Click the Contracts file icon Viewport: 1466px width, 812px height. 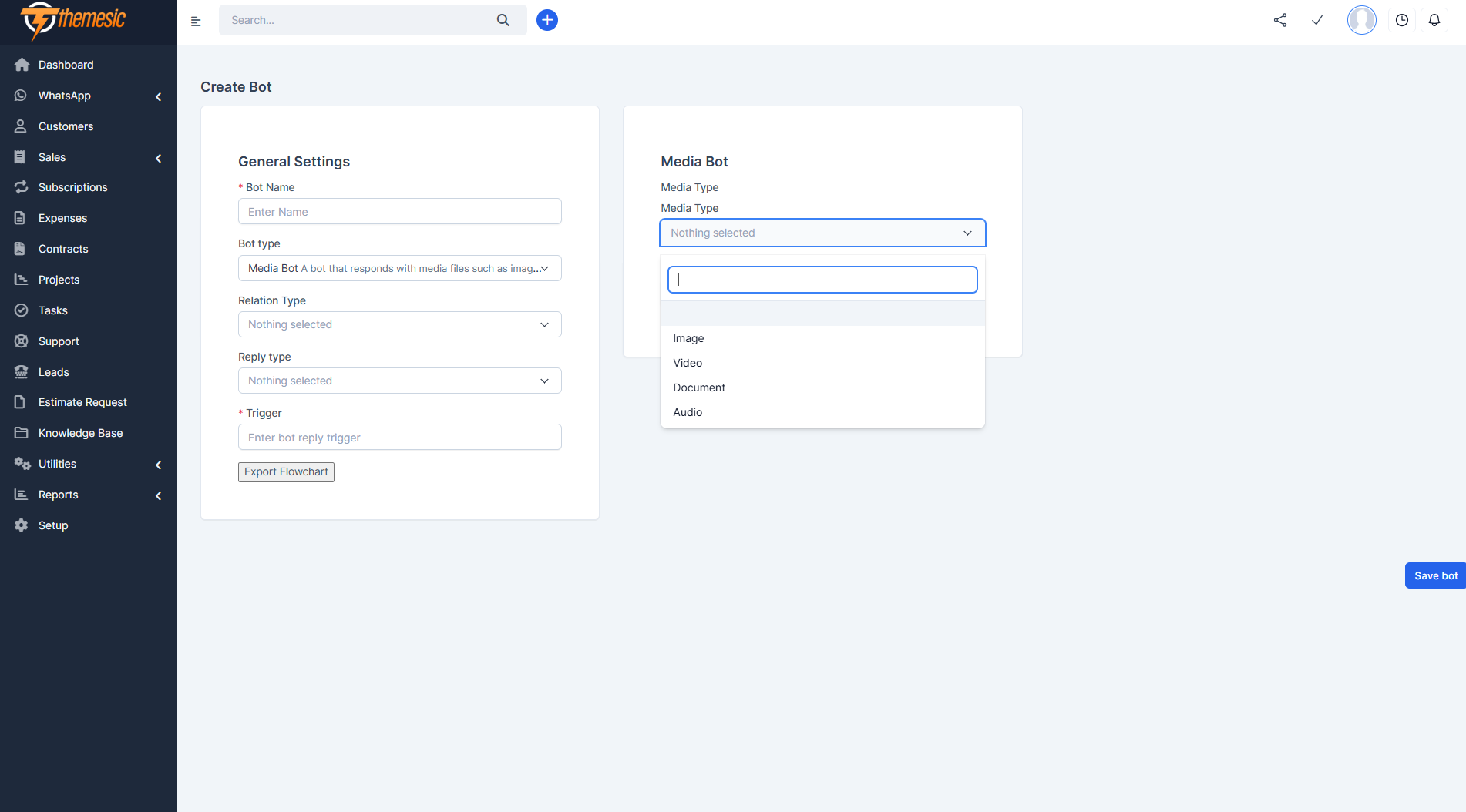tap(20, 249)
